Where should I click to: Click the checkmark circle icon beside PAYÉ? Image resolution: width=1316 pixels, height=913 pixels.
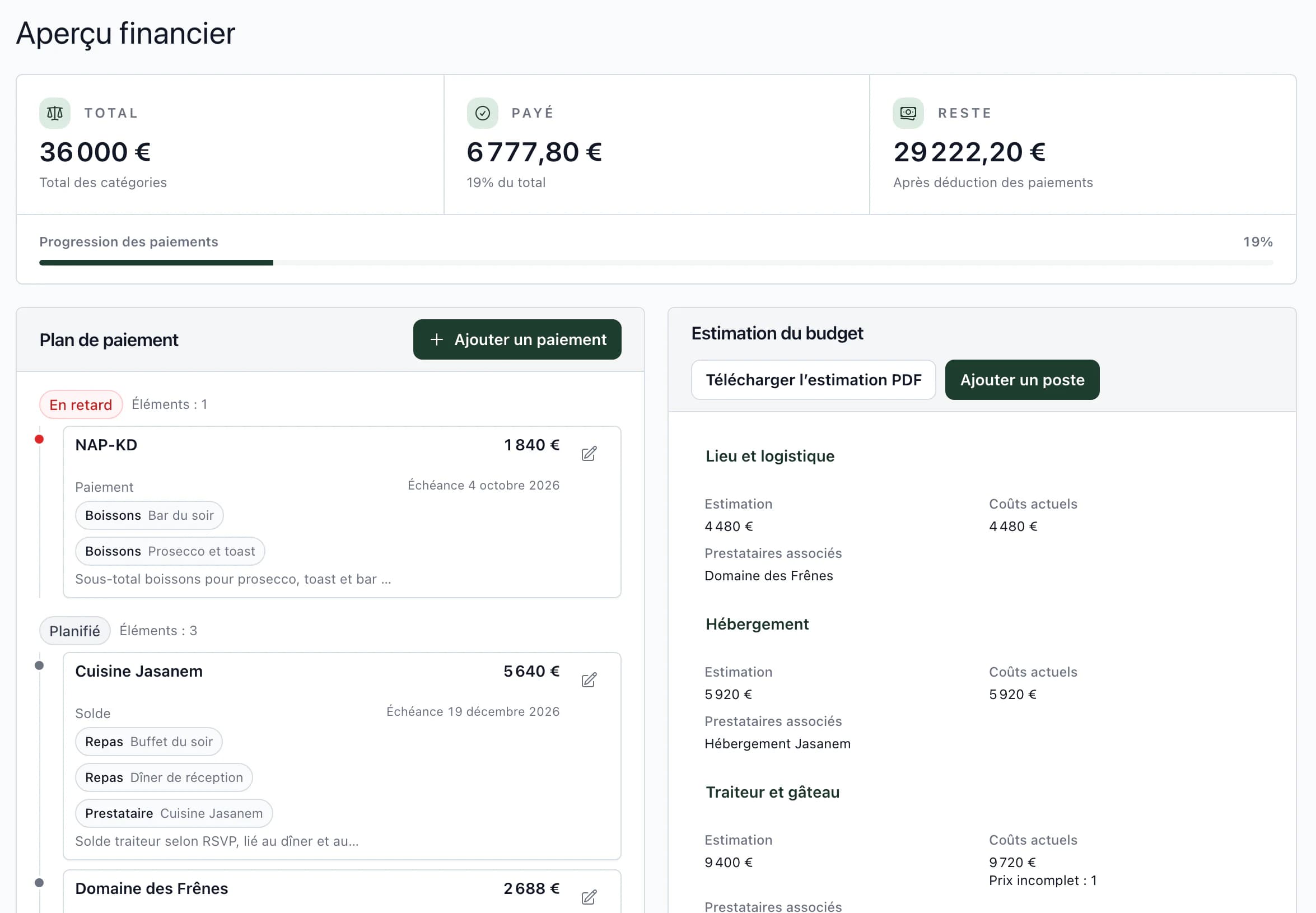click(x=482, y=113)
